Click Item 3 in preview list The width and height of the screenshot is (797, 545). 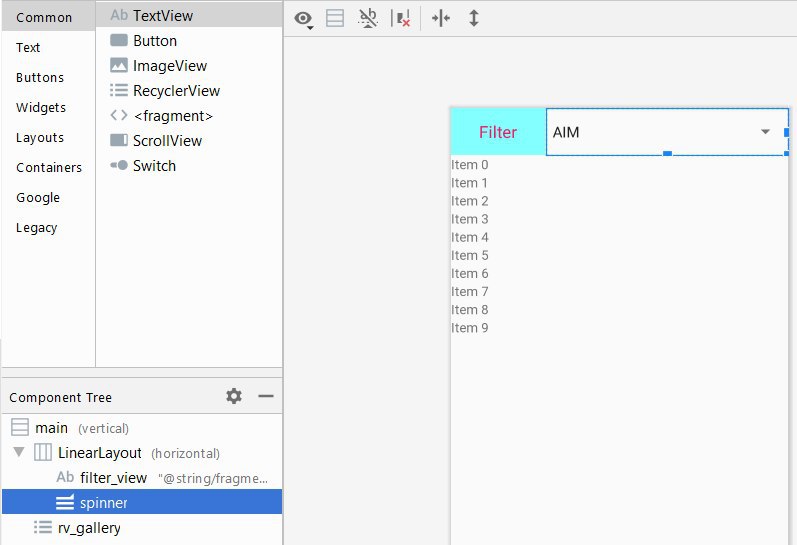470,219
